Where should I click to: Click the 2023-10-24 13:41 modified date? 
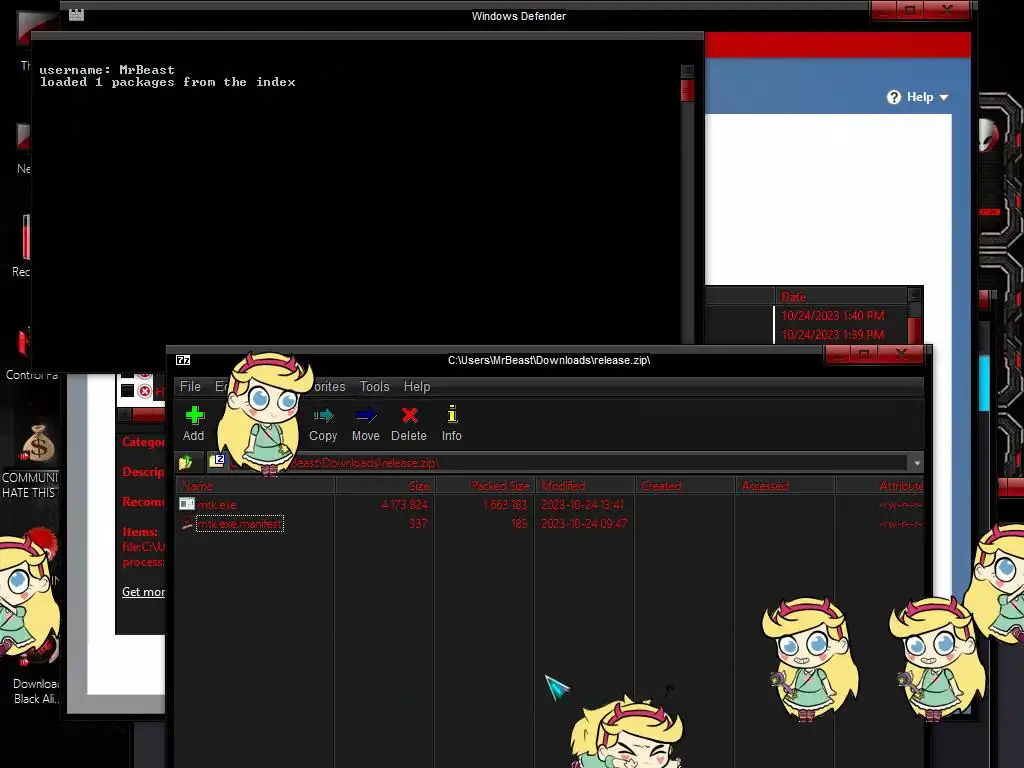point(583,505)
